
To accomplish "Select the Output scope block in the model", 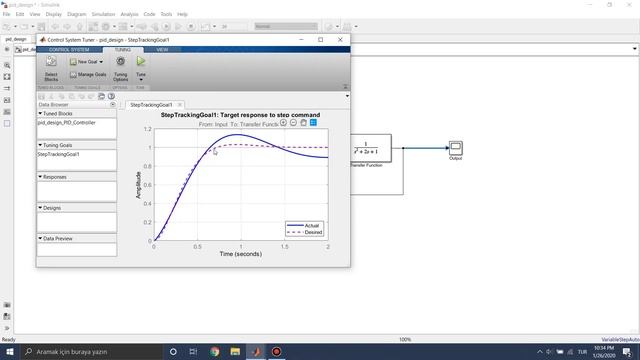I will pyautogui.click(x=456, y=148).
